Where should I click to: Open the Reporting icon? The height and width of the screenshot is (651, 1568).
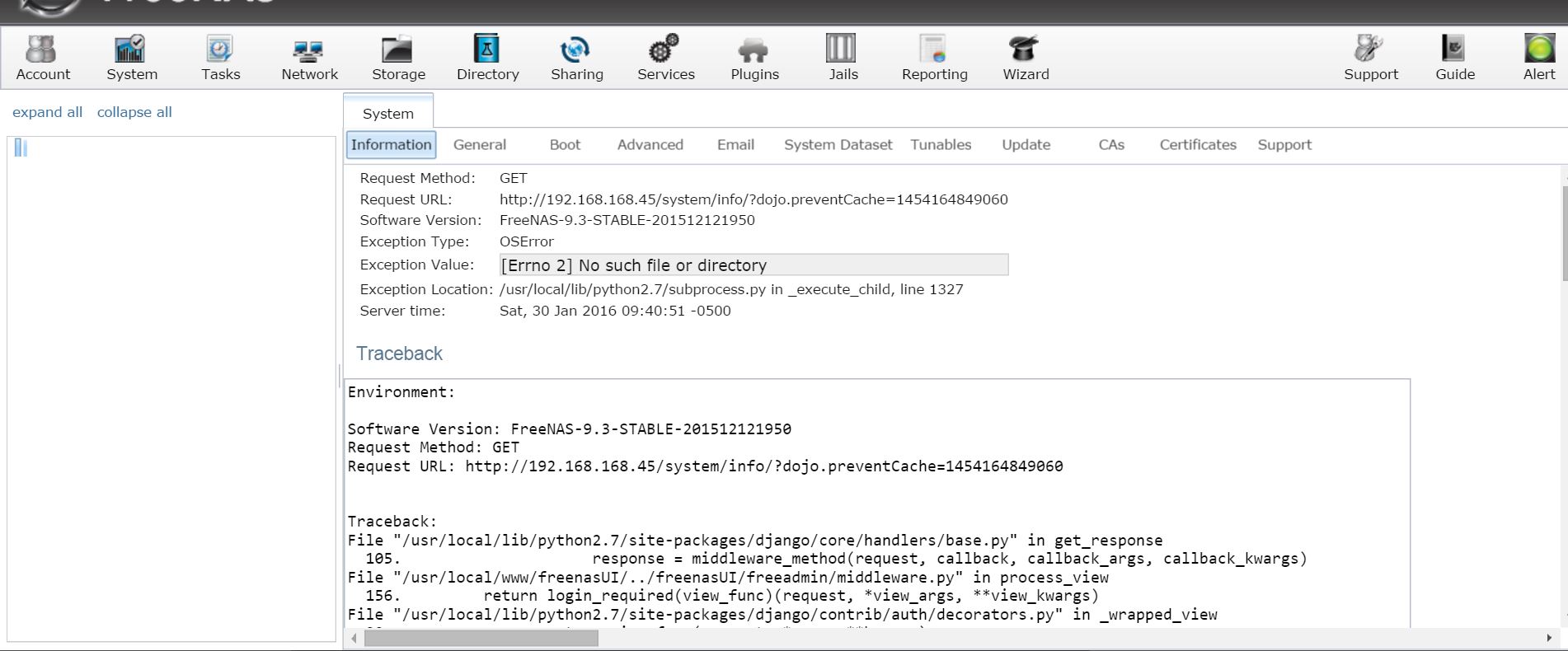(x=934, y=50)
